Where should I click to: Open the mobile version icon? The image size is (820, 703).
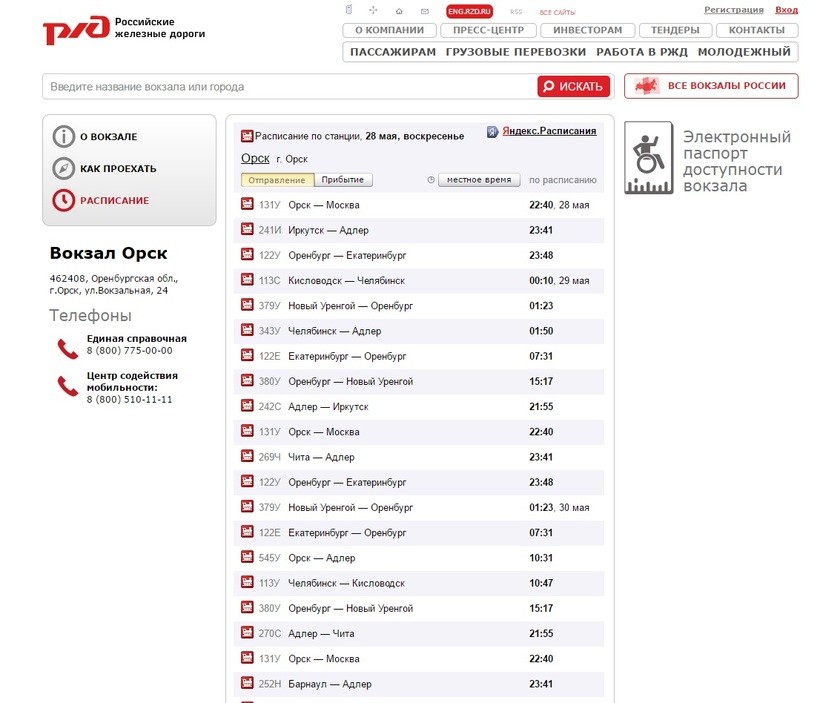(x=349, y=9)
